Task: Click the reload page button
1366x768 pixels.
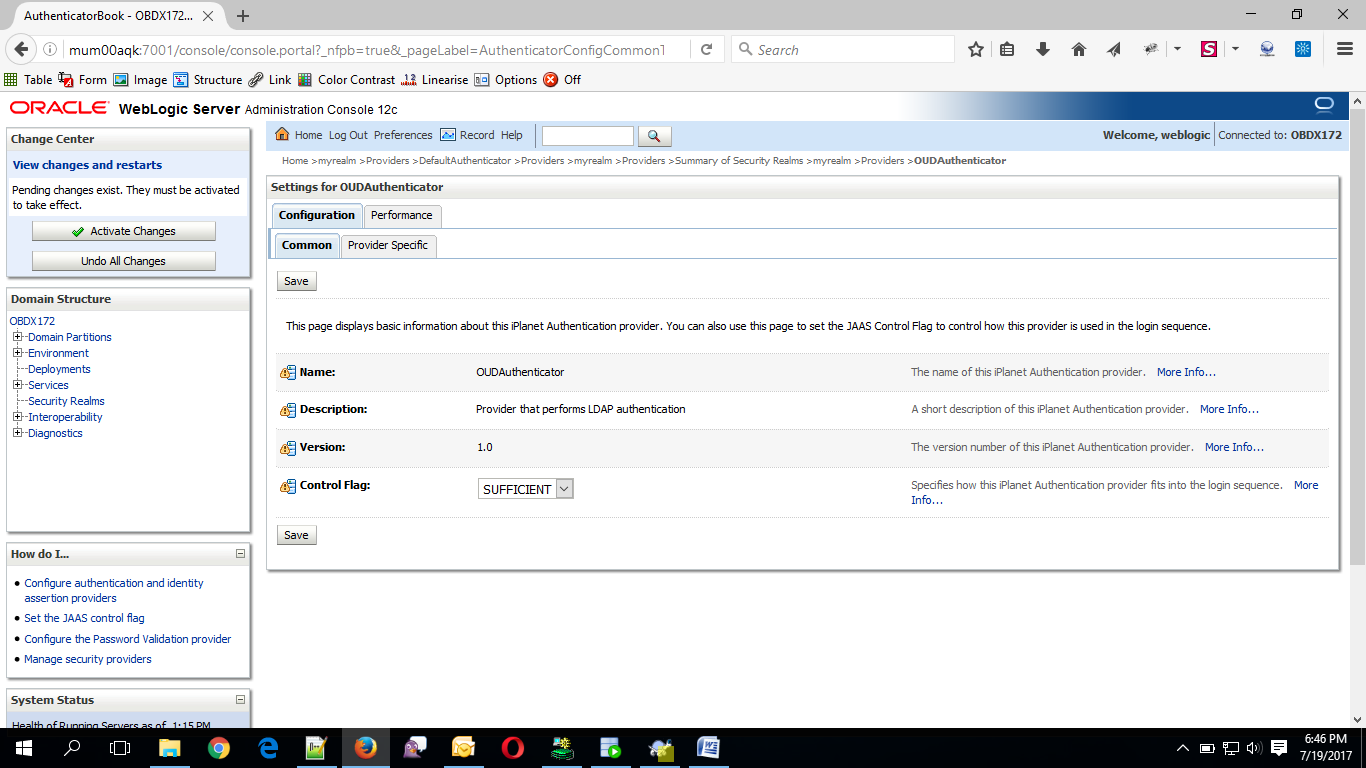Action: (706, 49)
